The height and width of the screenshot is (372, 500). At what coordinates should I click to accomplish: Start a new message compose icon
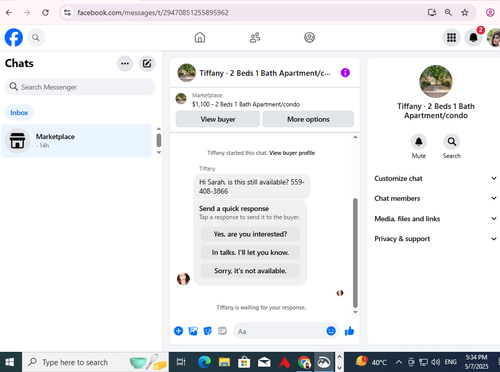point(147,63)
